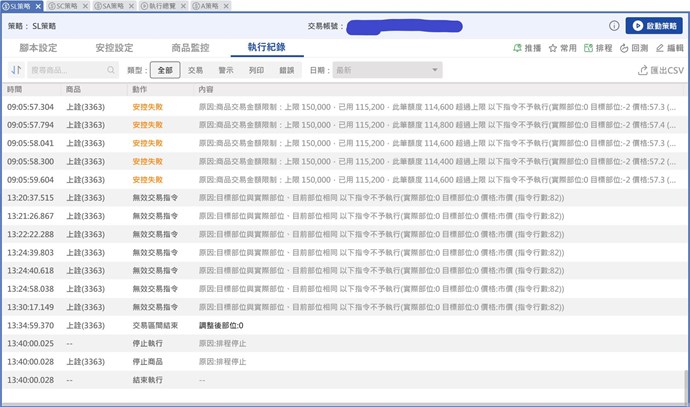Viewport: 690px width, 407px height.
Task: Open the 排程 schedule calendar icon
Action: (x=588, y=48)
